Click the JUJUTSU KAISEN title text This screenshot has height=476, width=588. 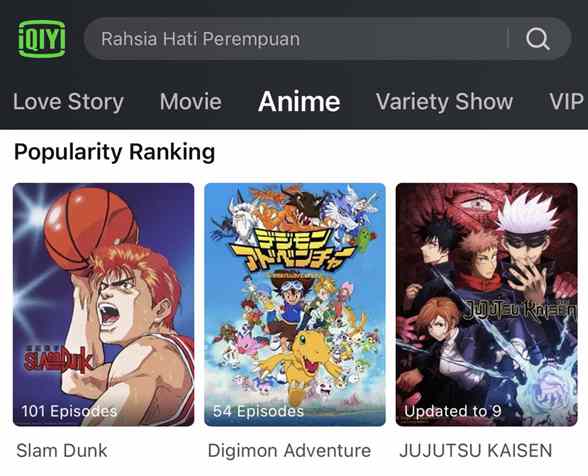coord(476,450)
